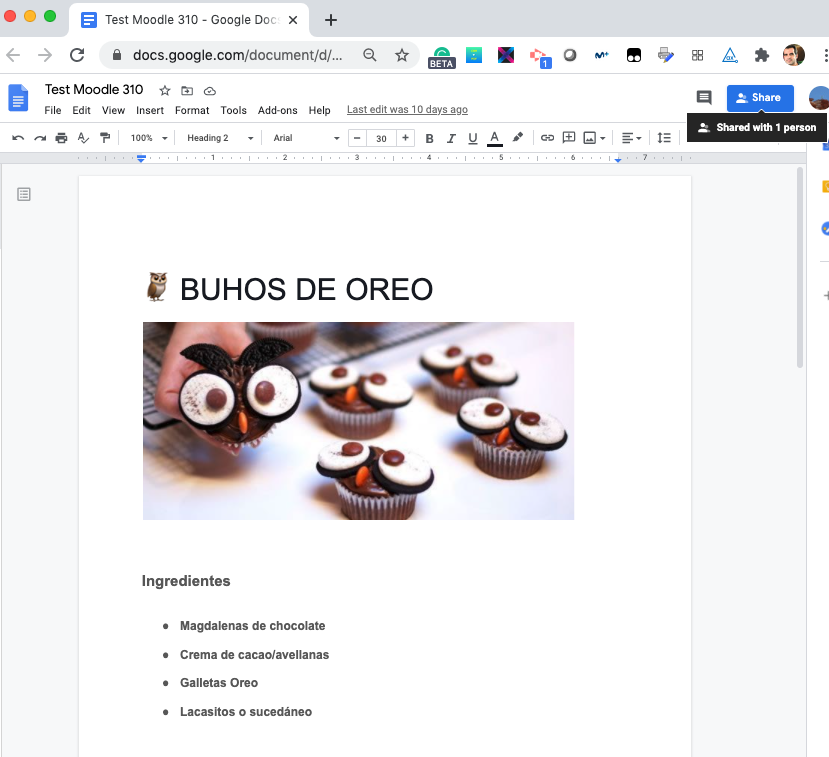829x757 pixels.
Task: Open the View menu
Action: point(113,110)
